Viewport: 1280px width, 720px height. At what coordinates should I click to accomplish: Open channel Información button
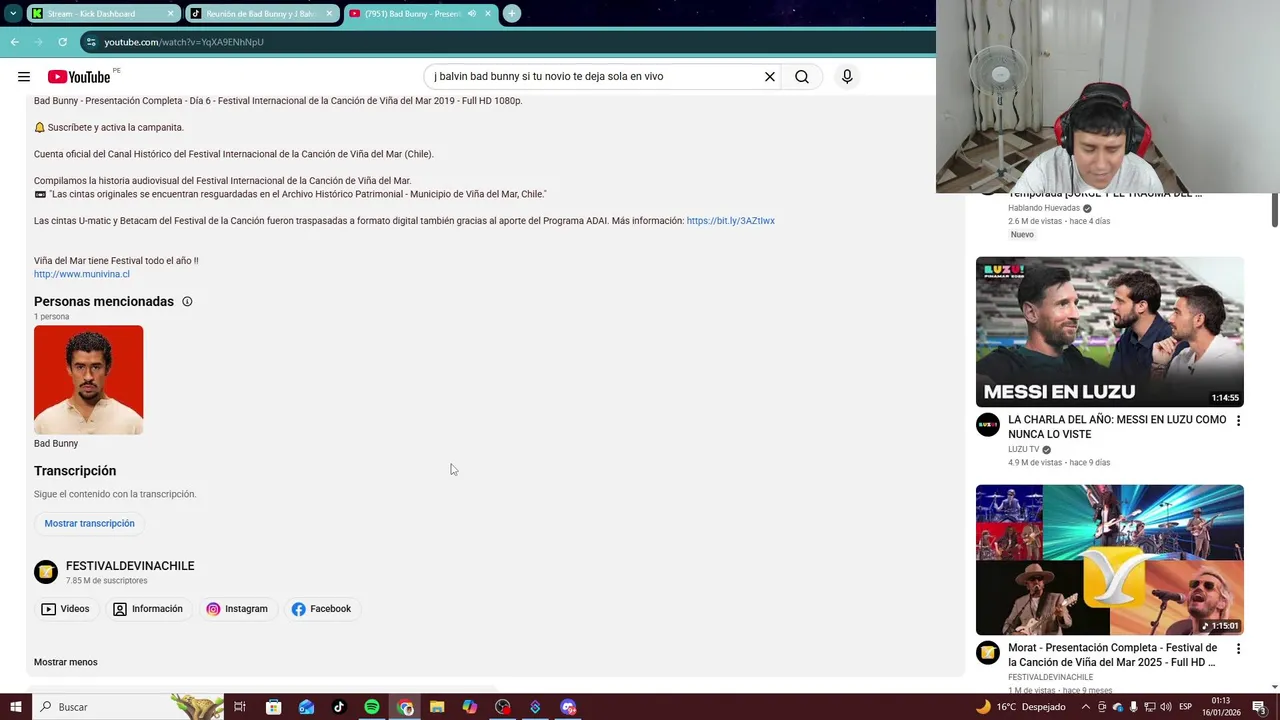coord(148,609)
